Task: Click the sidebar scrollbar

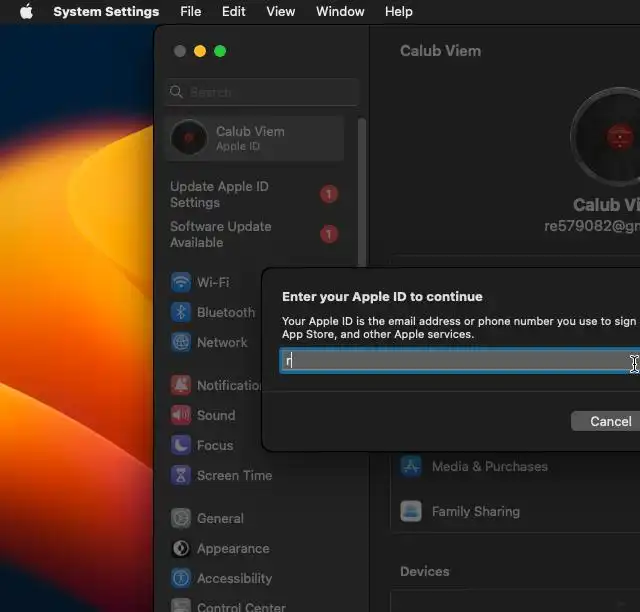Action: click(362, 192)
